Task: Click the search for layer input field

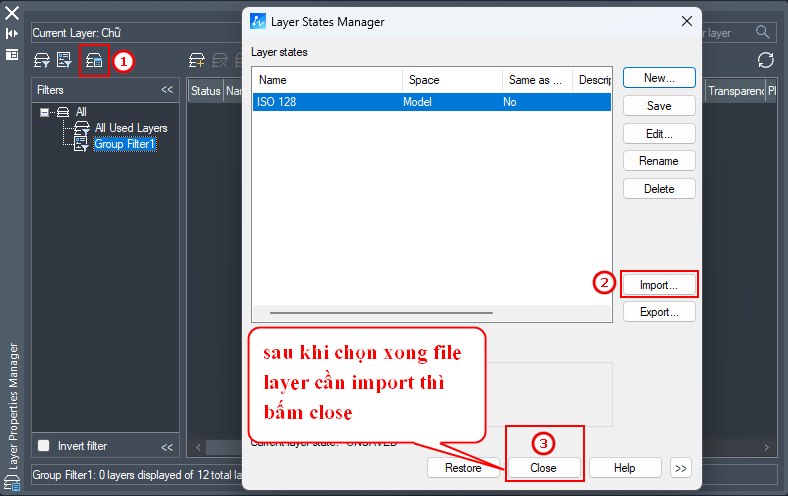Action: point(726,33)
